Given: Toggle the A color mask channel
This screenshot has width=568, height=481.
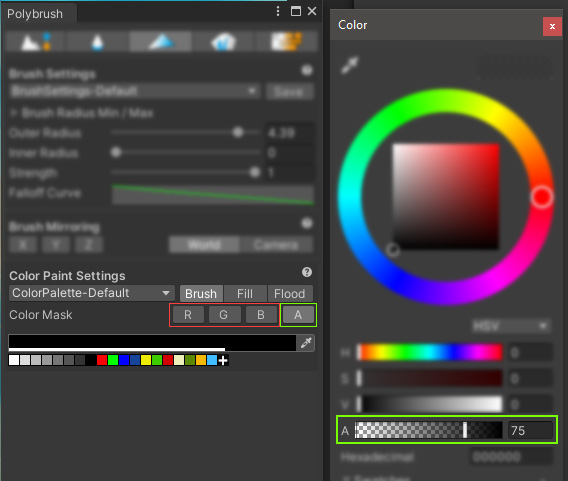Looking at the screenshot, I should coord(298,315).
